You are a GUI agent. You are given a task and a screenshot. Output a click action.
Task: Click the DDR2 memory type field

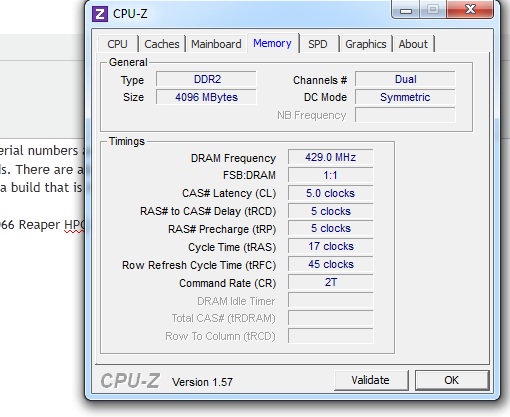(206, 79)
